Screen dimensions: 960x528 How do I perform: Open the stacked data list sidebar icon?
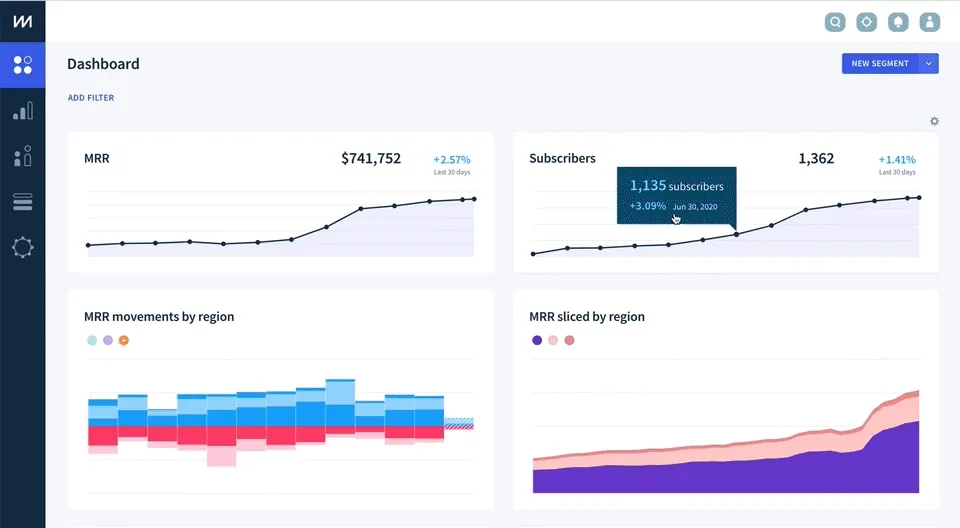click(23, 202)
